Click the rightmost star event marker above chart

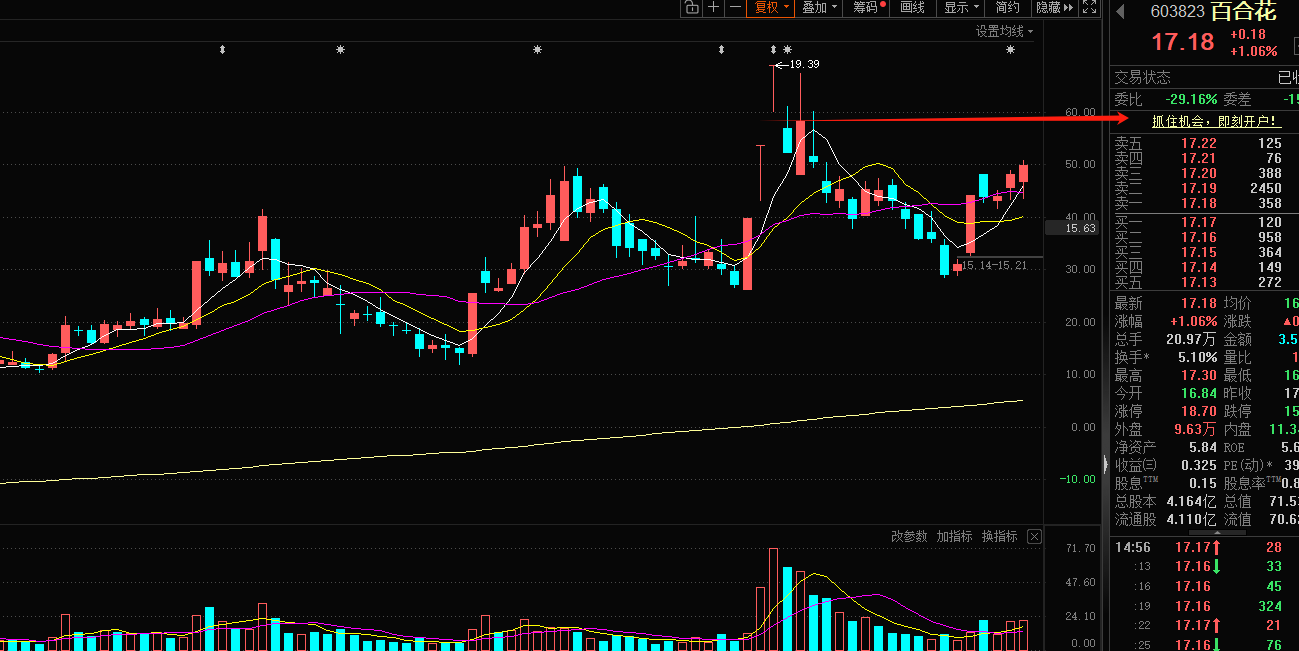[x=1010, y=49]
